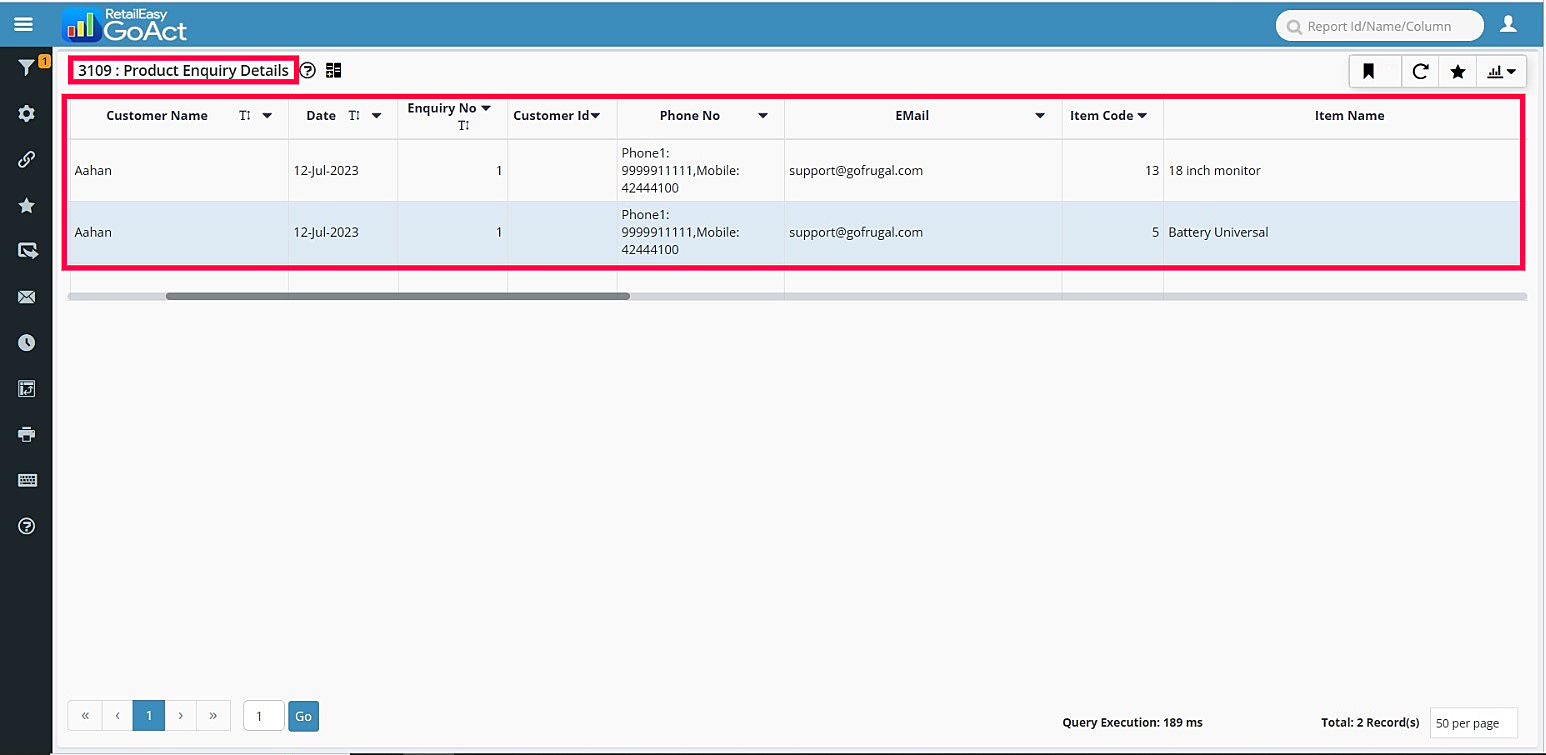Click the report title 3109 : Product Enquiry Details
The image size is (1546, 755).
[183, 71]
